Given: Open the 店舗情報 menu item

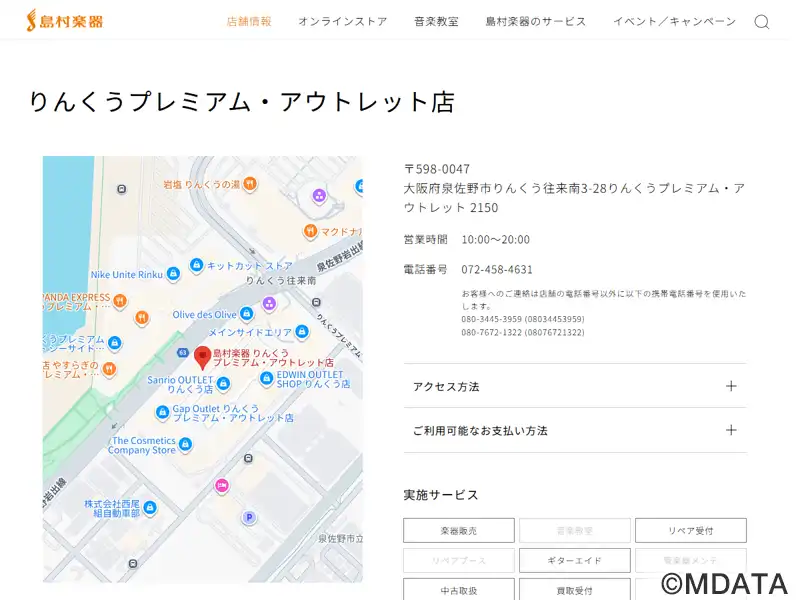Looking at the screenshot, I should pyautogui.click(x=249, y=22).
